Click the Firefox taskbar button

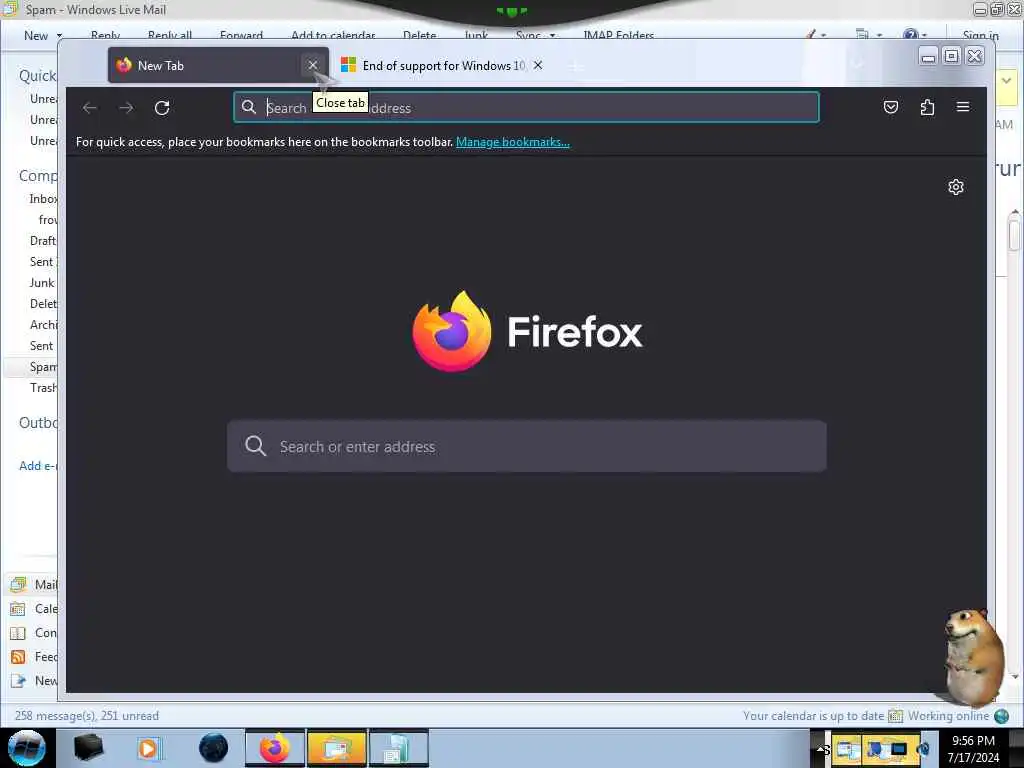click(x=274, y=748)
